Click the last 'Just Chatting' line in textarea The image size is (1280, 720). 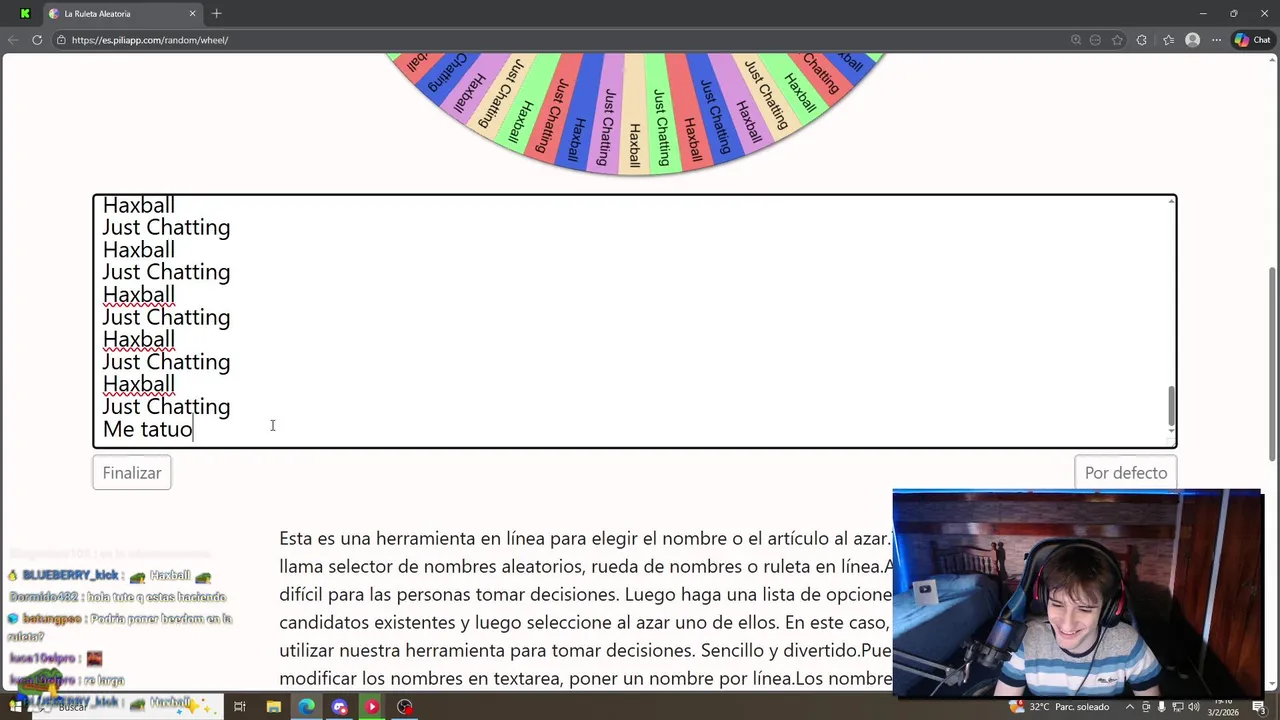pos(166,407)
